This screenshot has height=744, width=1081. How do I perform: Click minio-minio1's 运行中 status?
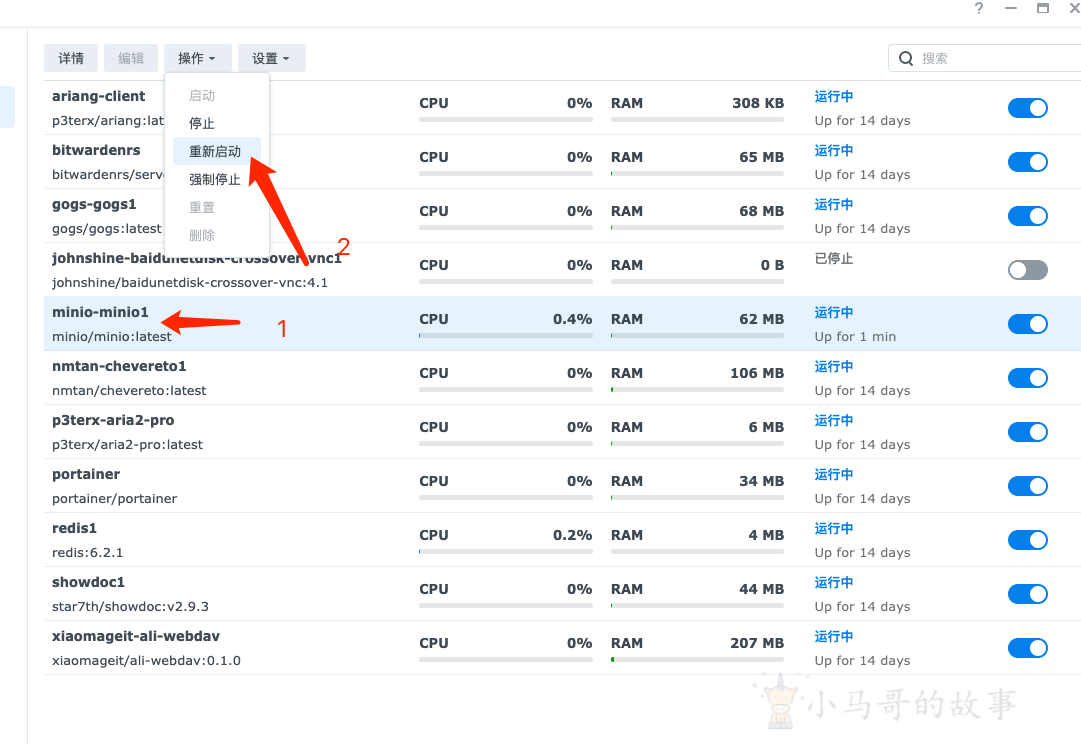(x=834, y=312)
